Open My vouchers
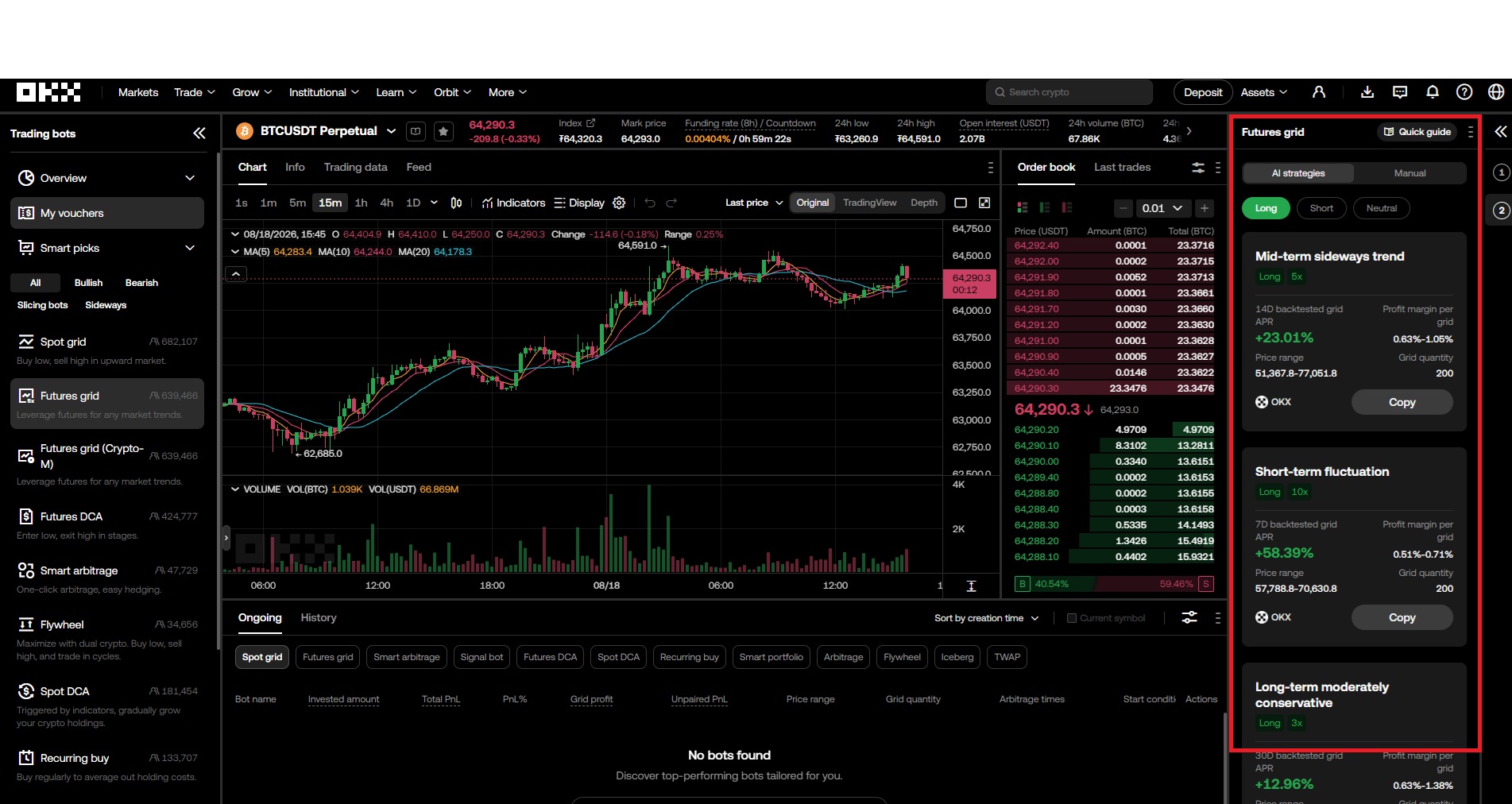 pos(107,213)
